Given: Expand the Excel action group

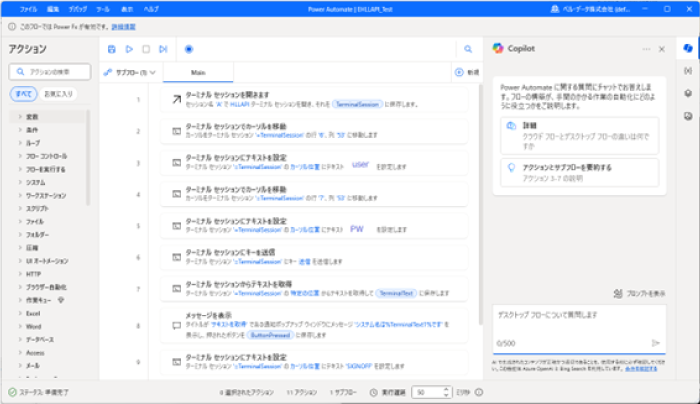Looking at the screenshot, I should click(34, 313).
